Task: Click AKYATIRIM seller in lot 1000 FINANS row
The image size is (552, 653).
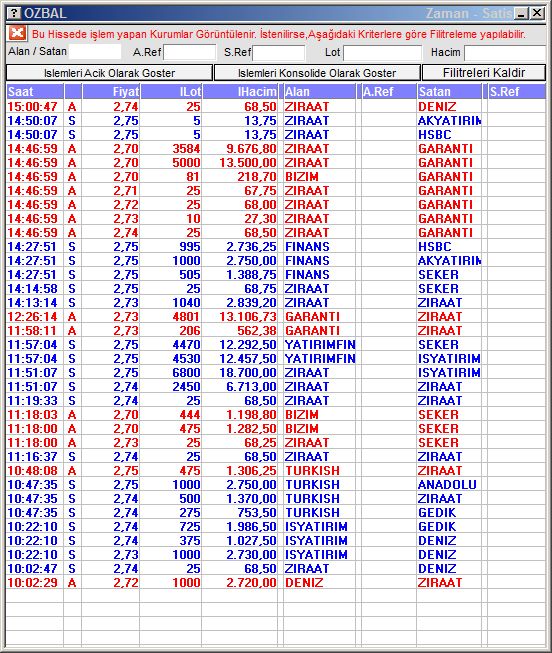Action: (450, 261)
